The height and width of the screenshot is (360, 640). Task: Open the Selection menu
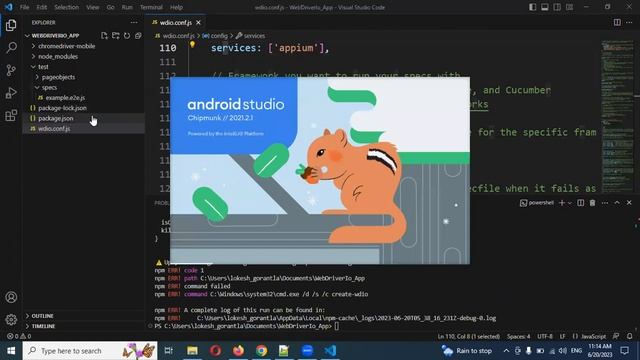point(67,7)
